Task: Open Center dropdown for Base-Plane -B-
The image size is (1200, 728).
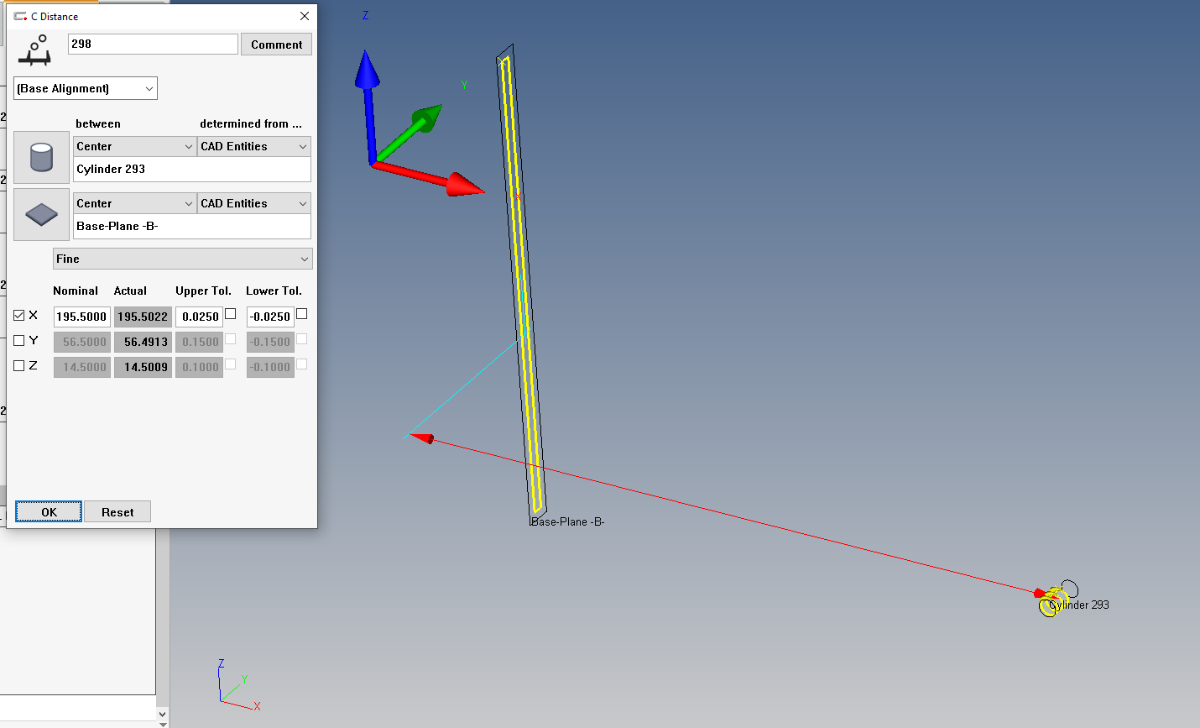Action: point(135,203)
